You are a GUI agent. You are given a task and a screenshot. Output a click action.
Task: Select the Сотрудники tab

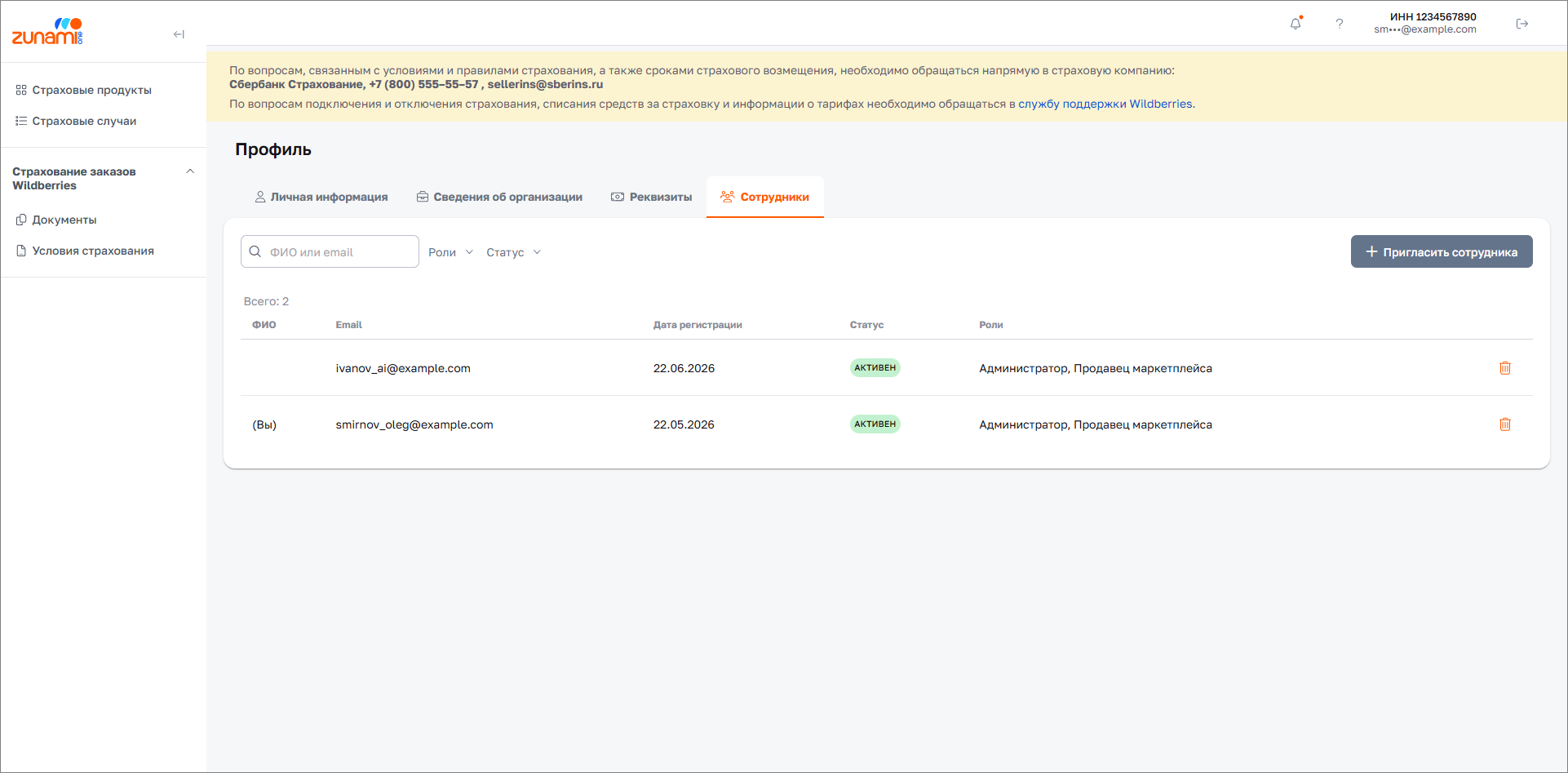pyautogui.click(x=765, y=197)
